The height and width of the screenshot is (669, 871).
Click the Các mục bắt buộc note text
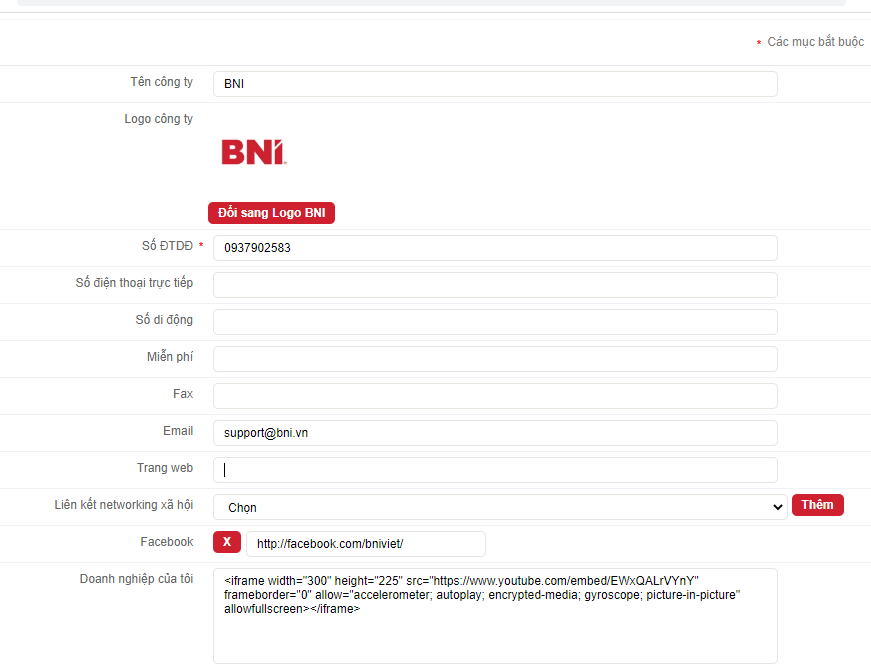point(815,42)
